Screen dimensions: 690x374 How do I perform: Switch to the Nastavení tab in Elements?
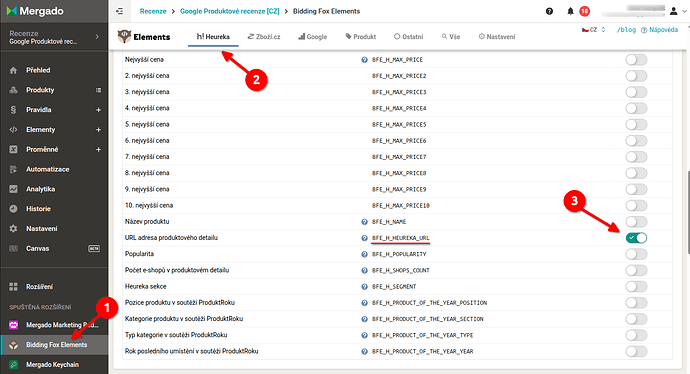click(x=497, y=37)
